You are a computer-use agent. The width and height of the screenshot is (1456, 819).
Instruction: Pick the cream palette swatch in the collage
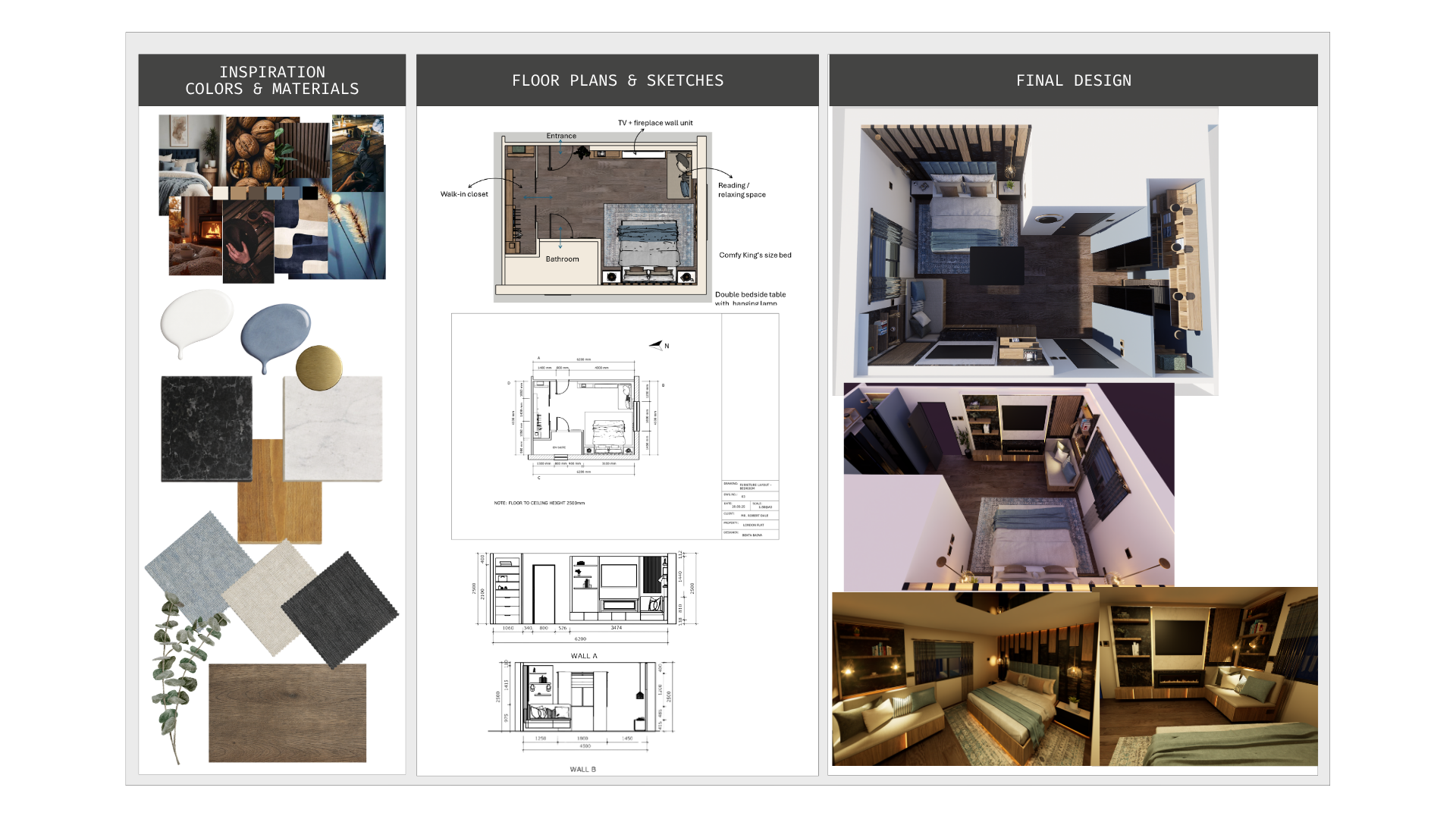coord(221,193)
